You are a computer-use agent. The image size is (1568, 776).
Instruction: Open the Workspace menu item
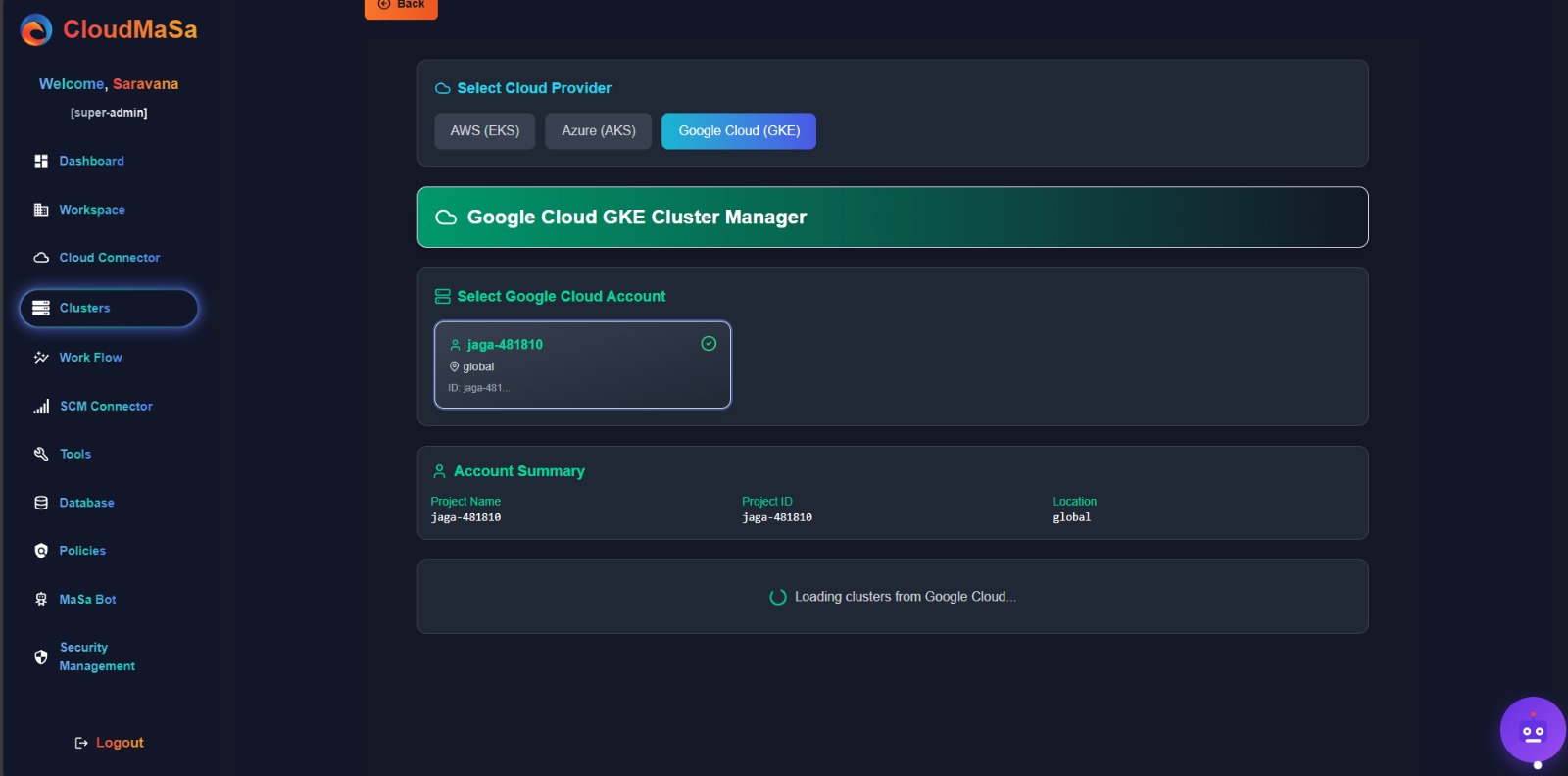[92, 210]
